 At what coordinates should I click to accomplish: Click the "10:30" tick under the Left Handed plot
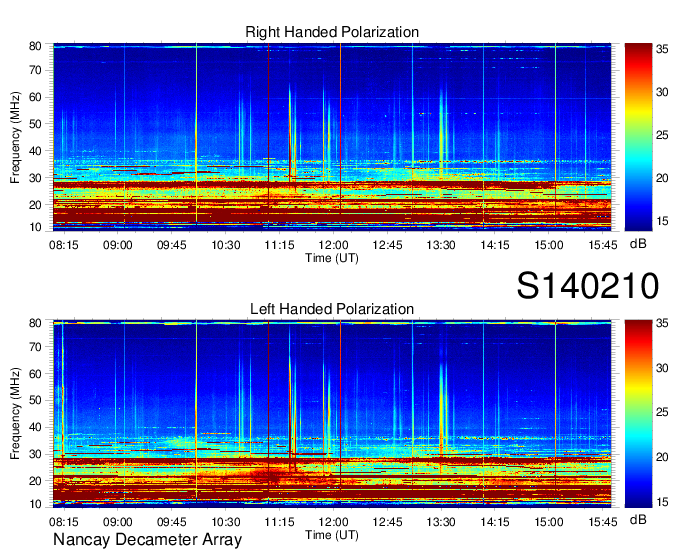(226, 521)
